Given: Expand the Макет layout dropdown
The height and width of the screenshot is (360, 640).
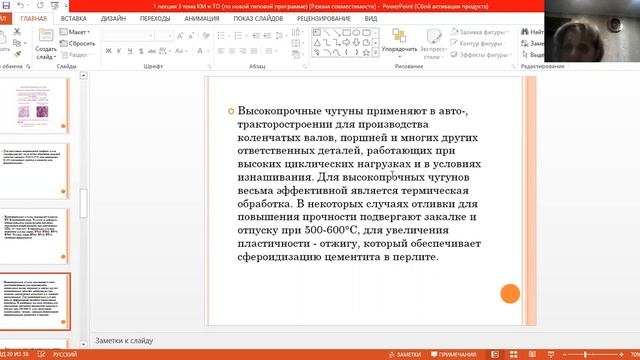Looking at the screenshot, I should pyautogui.click(x=75, y=31).
